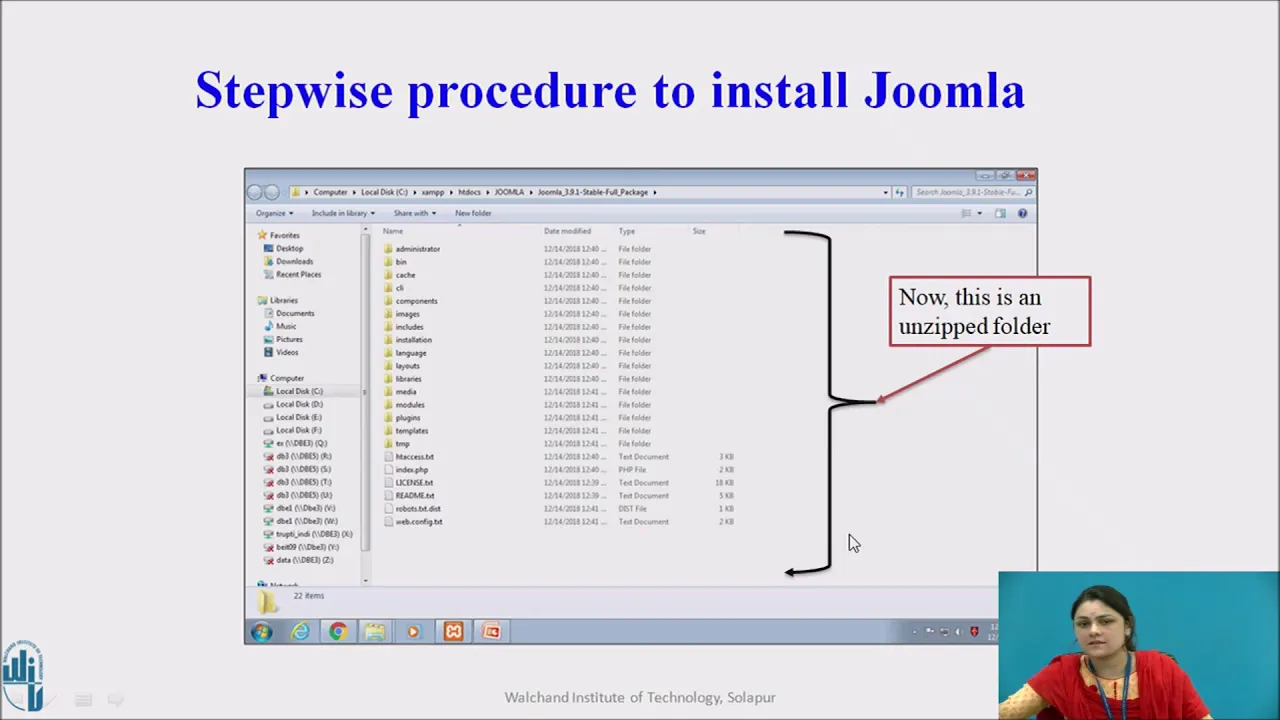Click the Help question mark icon

tap(1022, 213)
